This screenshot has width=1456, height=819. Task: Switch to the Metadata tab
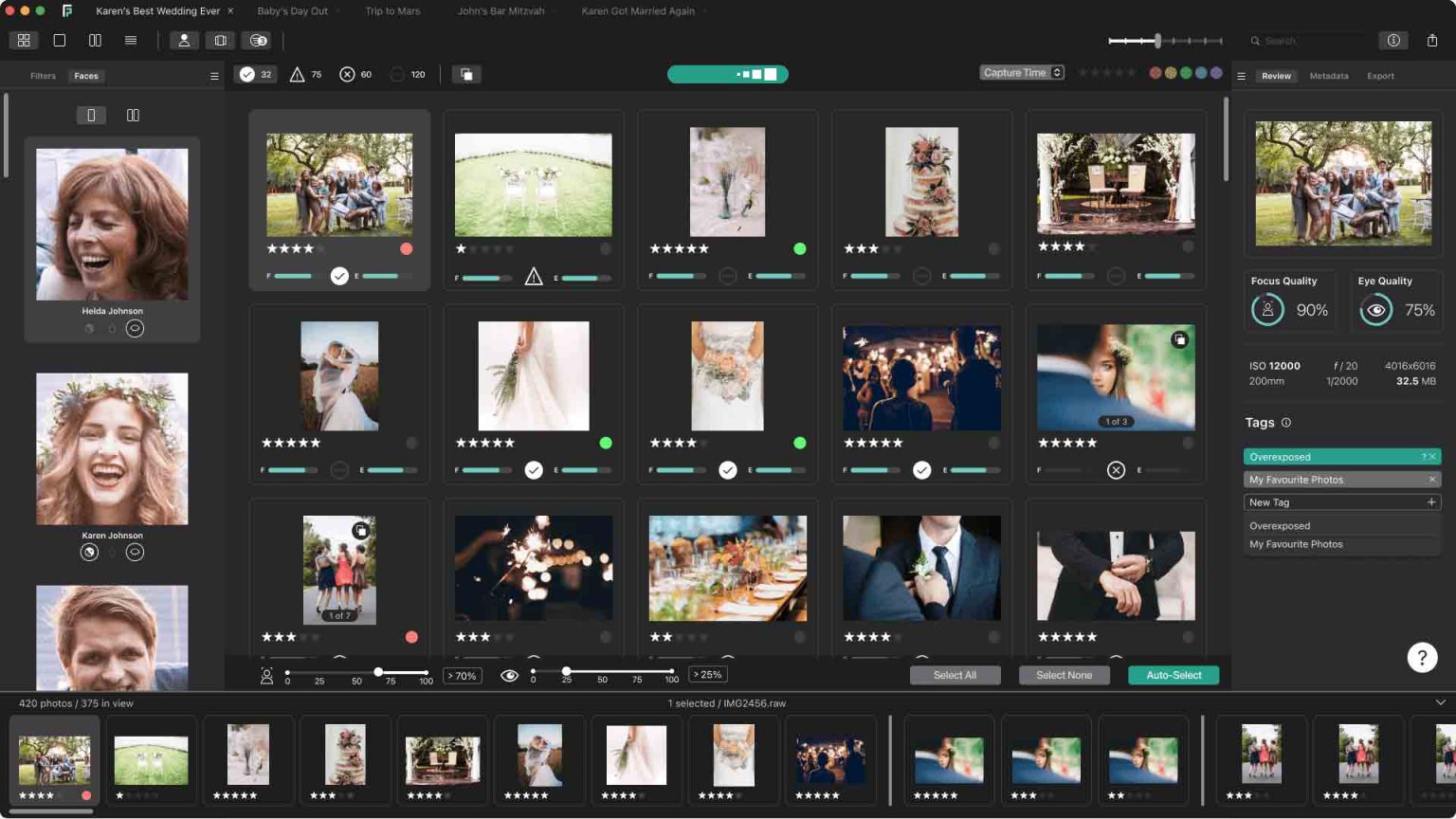pyautogui.click(x=1328, y=76)
